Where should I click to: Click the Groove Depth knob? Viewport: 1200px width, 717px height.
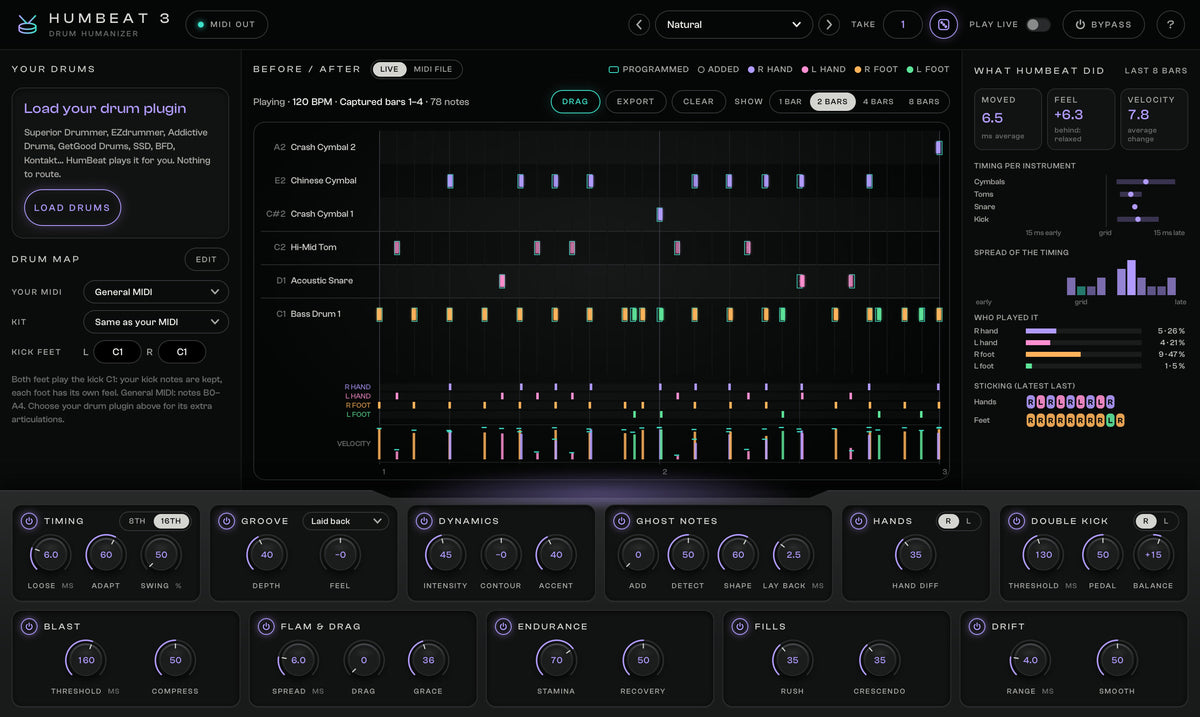point(267,554)
